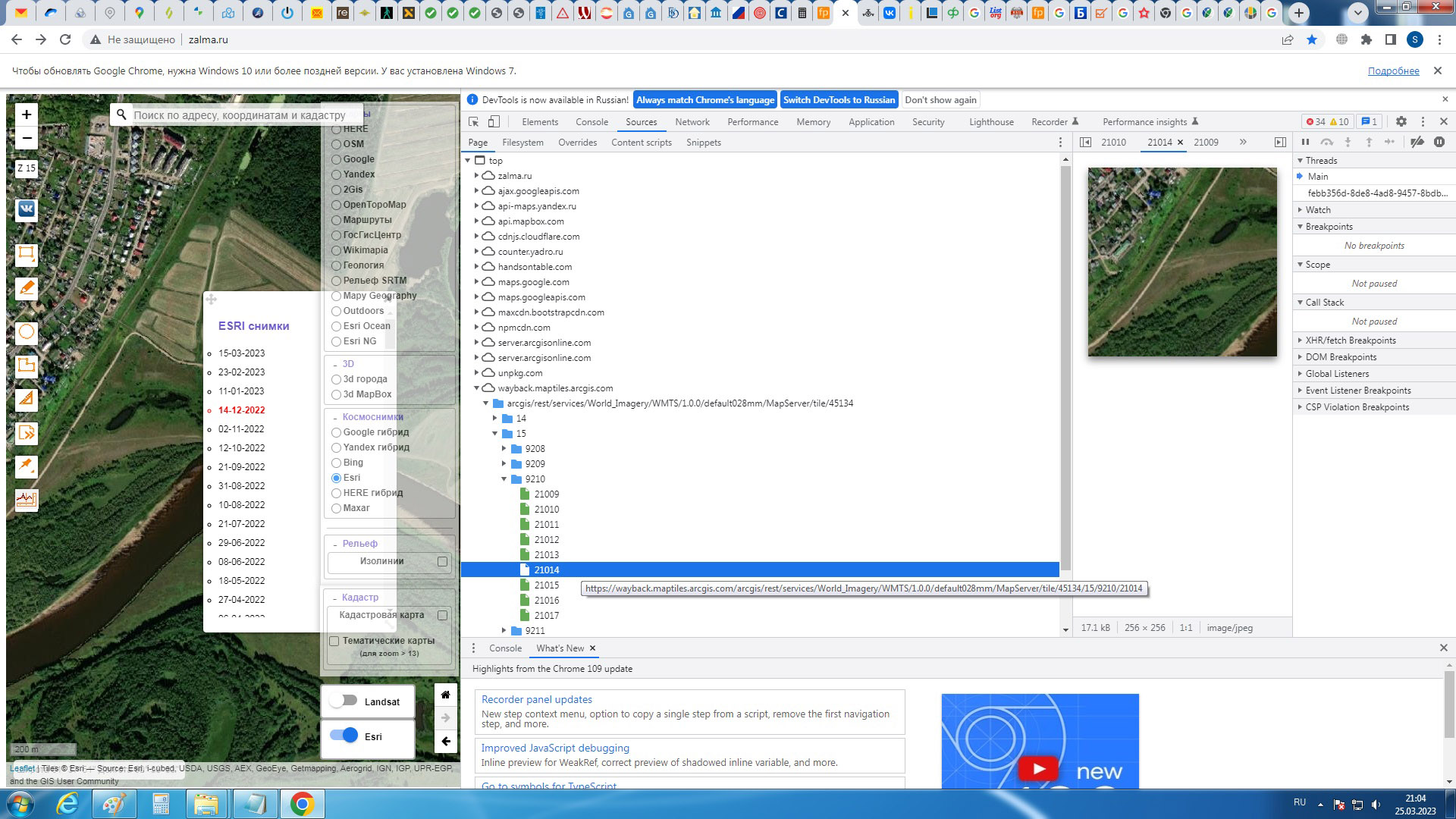Turn on the Landsat toggle
The width and height of the screenshot is (1456, 819).
344,701
